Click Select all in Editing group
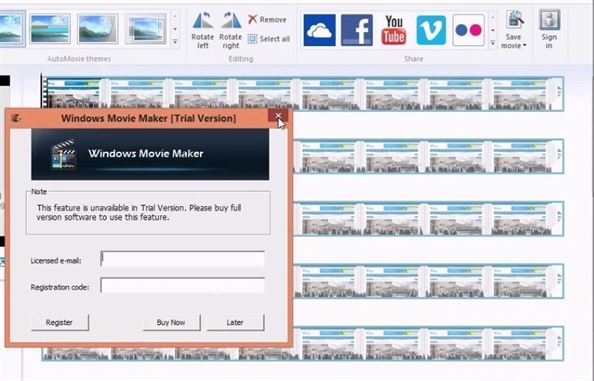The image size is (594, 381). 269,39
